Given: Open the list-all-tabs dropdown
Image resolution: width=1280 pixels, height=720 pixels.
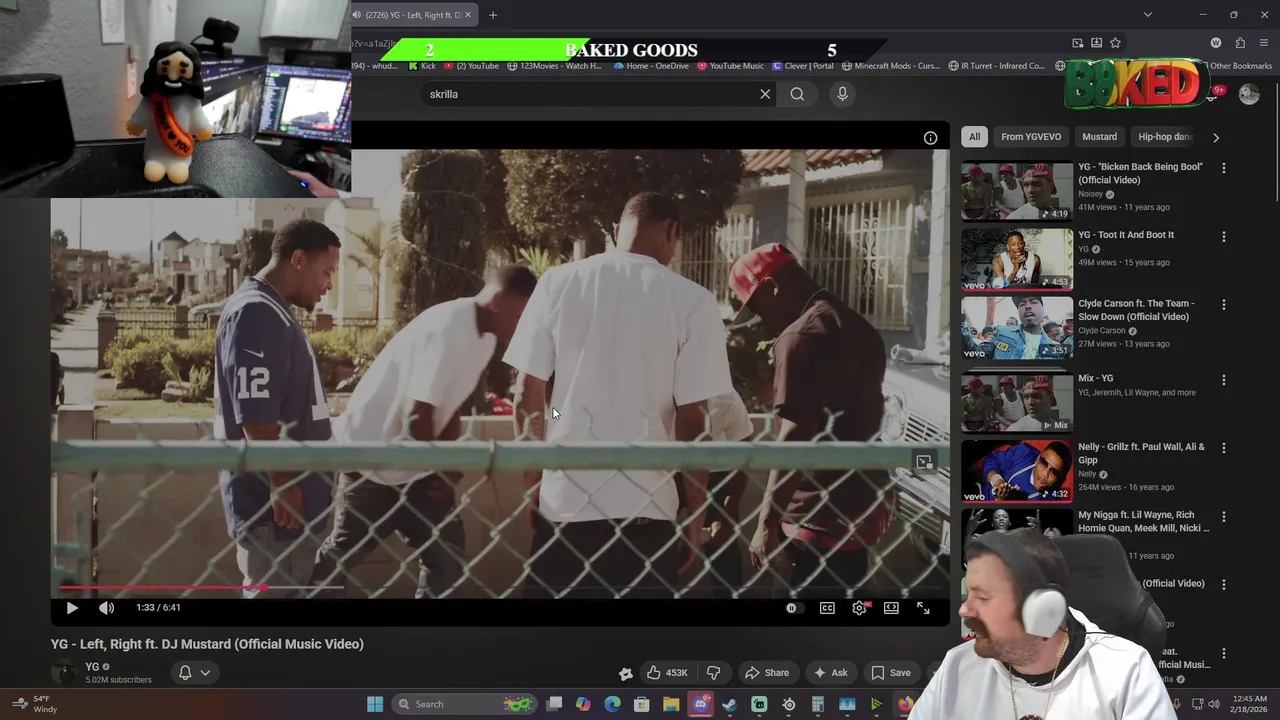Looking at the screenshot, I should click(x=1147, y=15).
